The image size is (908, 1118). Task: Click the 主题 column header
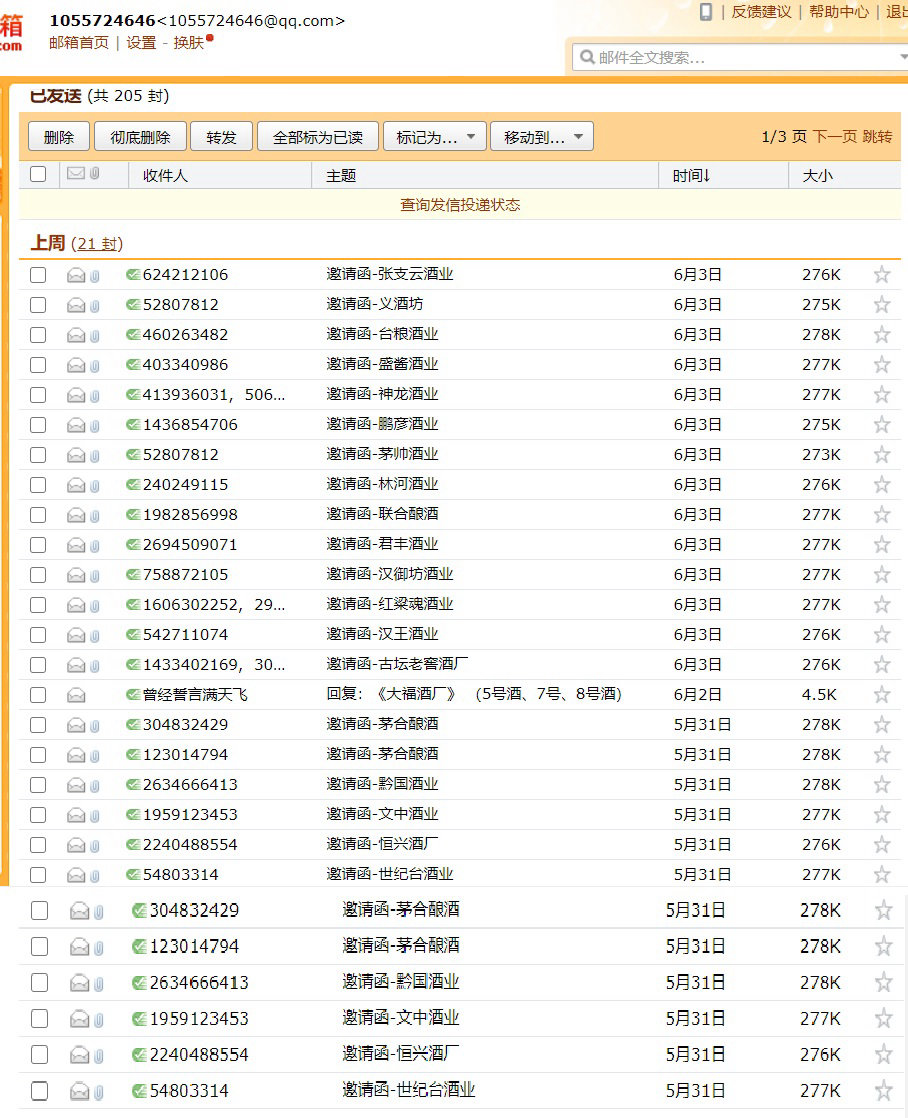click(x=341, y=175)
